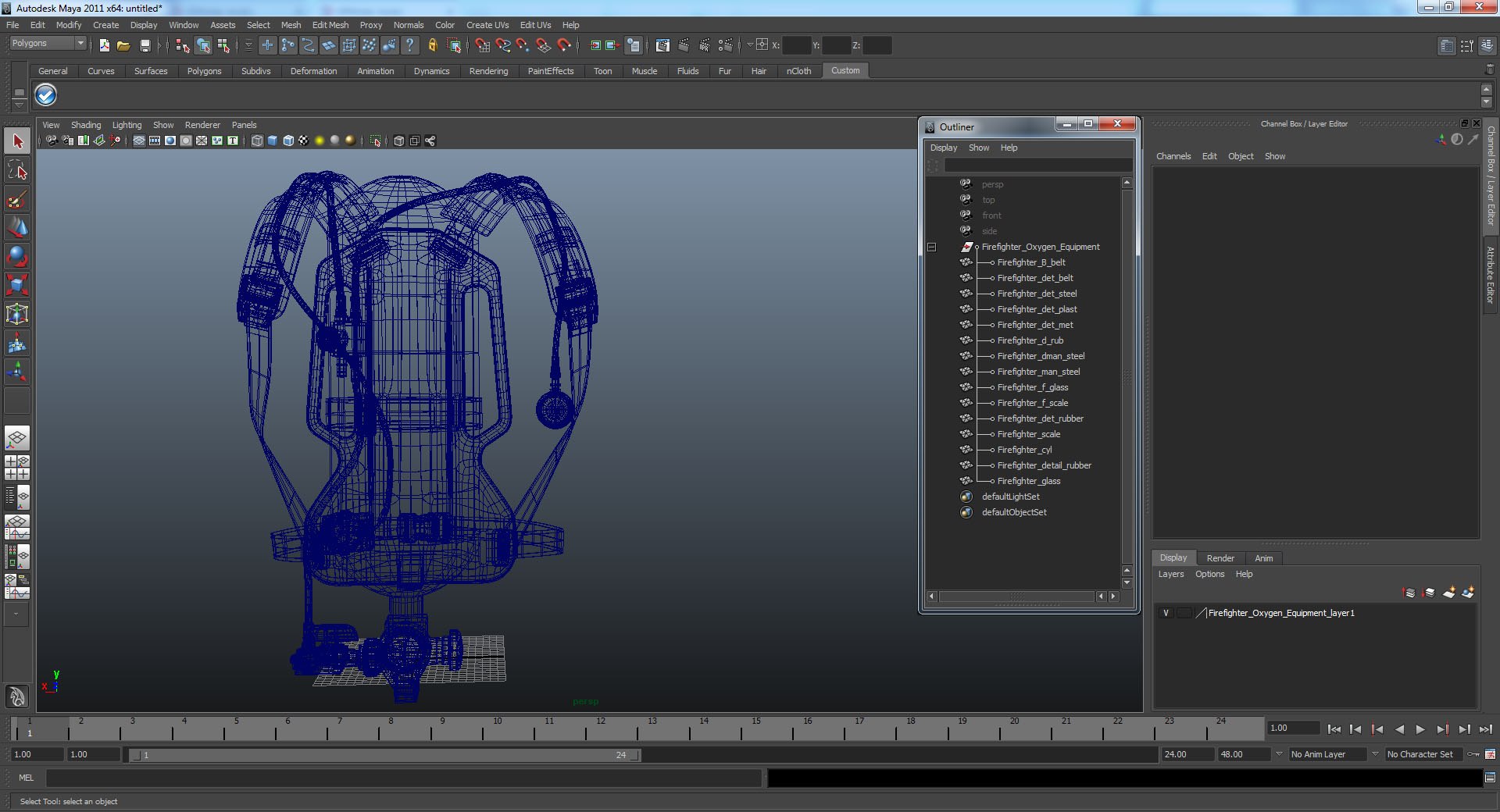
Task: Open the Polygons menu set dropdown
Action: pos(48,44)
